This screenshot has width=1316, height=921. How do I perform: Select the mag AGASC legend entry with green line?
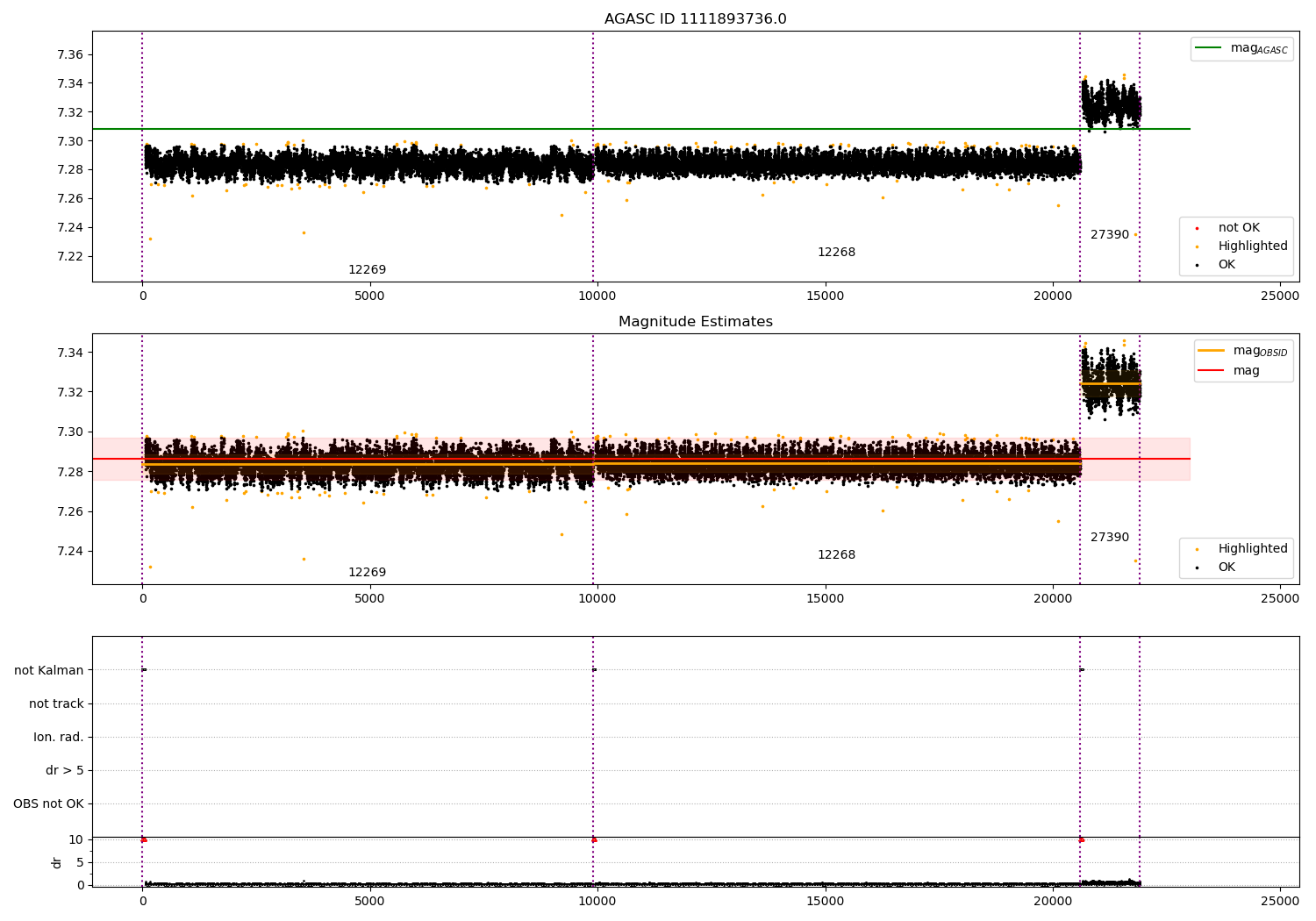click(1241, 48)
